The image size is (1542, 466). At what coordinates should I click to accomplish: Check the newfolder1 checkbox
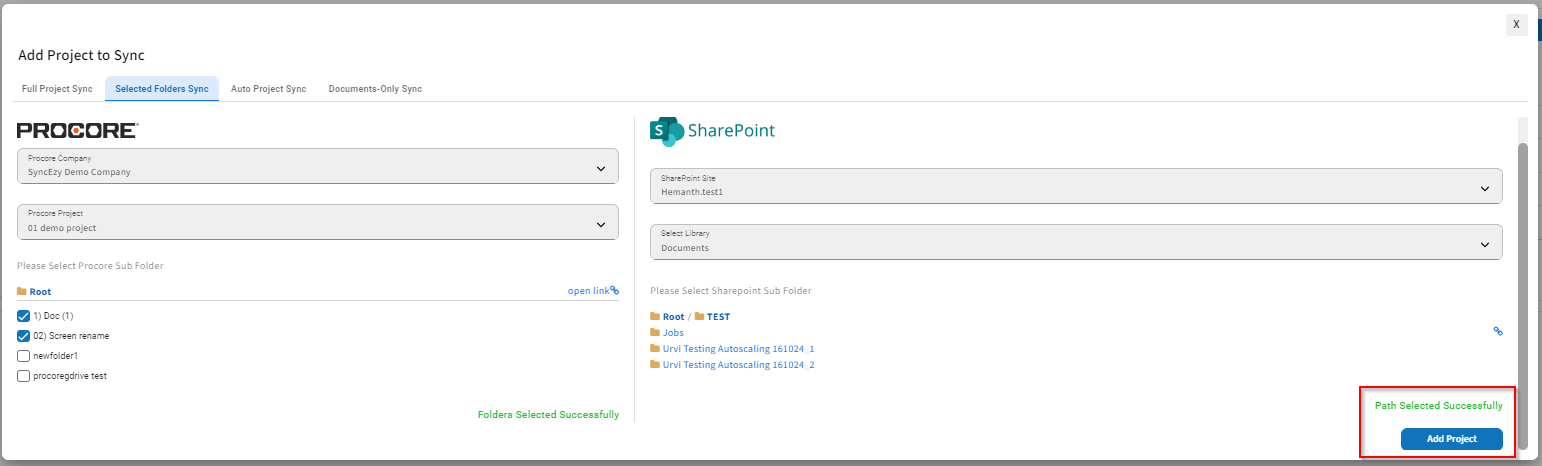pyautogui.click(x=24, y=356)
